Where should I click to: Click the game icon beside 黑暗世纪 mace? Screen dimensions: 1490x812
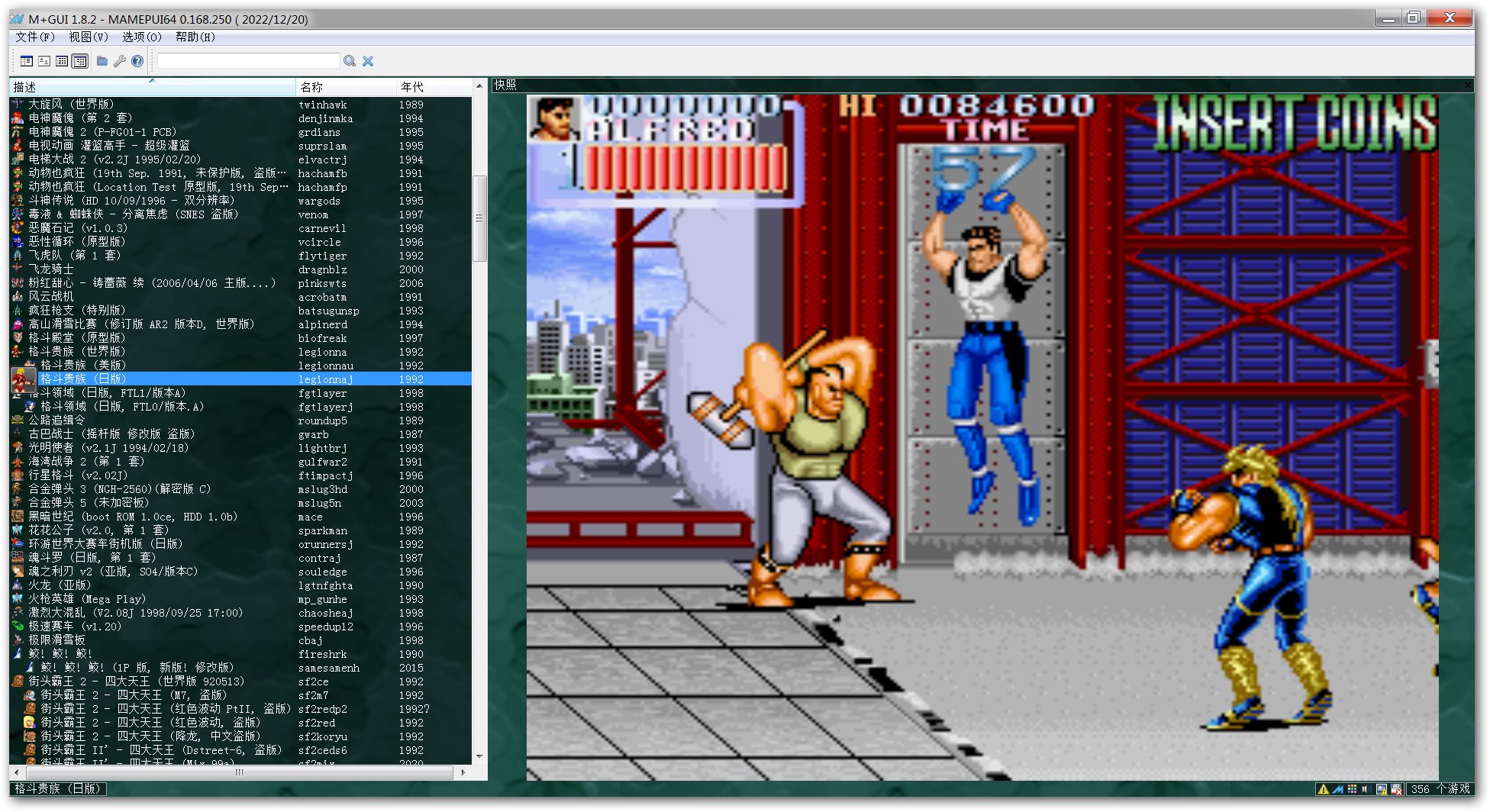point(18,516)
